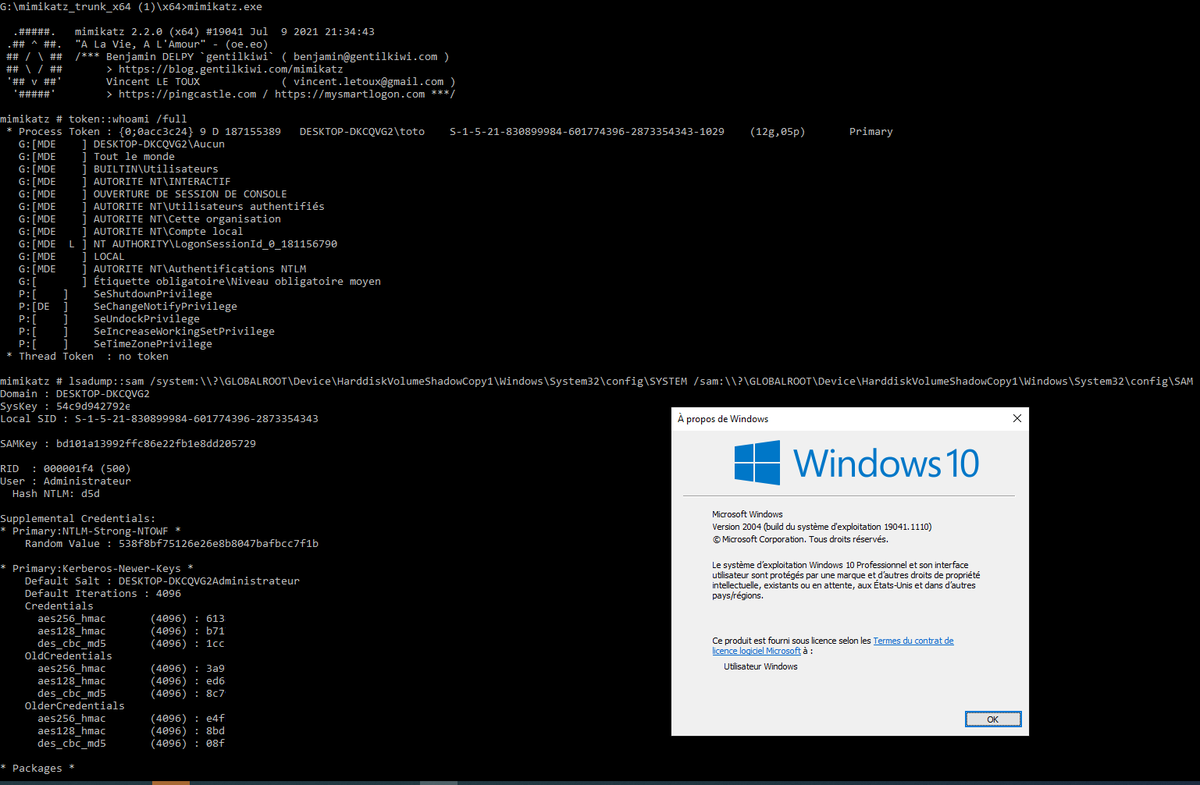Click '* Primary:Kerberos-Newer-Keys *' heading

(97, 569)
